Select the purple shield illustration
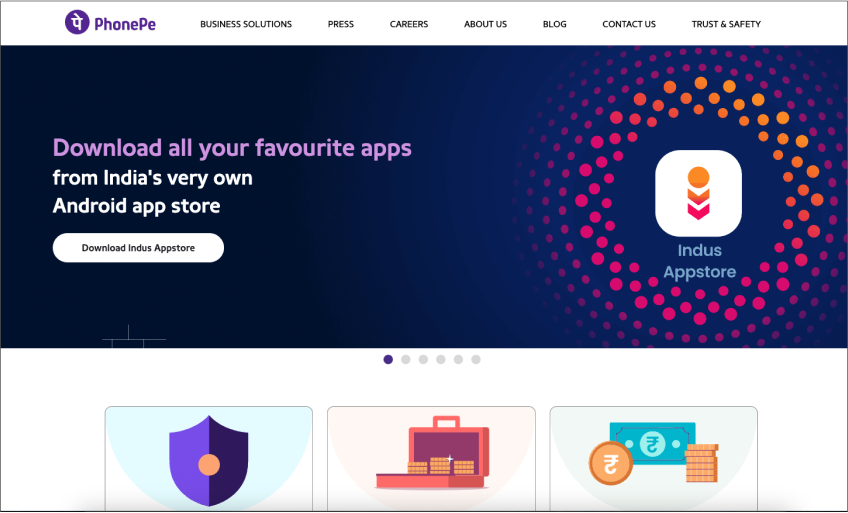 [x=209, y=461]
